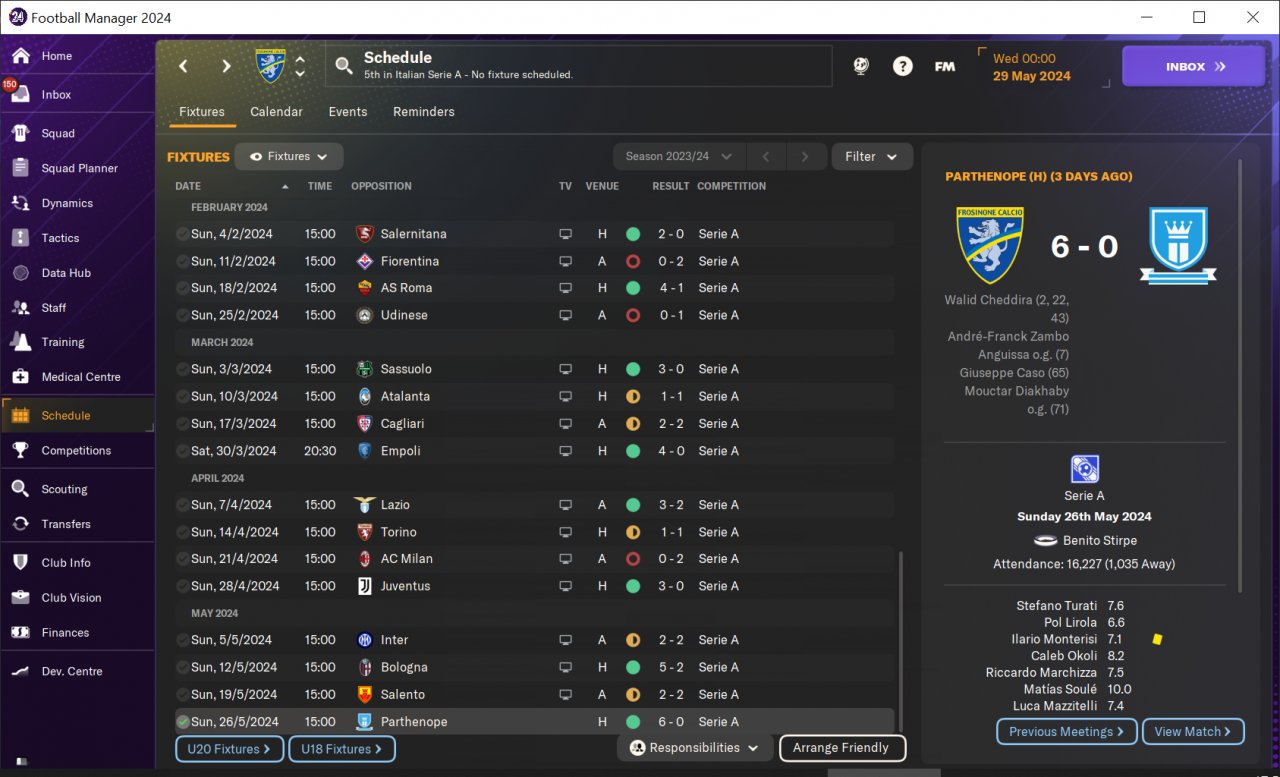Expand the Filter dropdown

pos(872,157)
